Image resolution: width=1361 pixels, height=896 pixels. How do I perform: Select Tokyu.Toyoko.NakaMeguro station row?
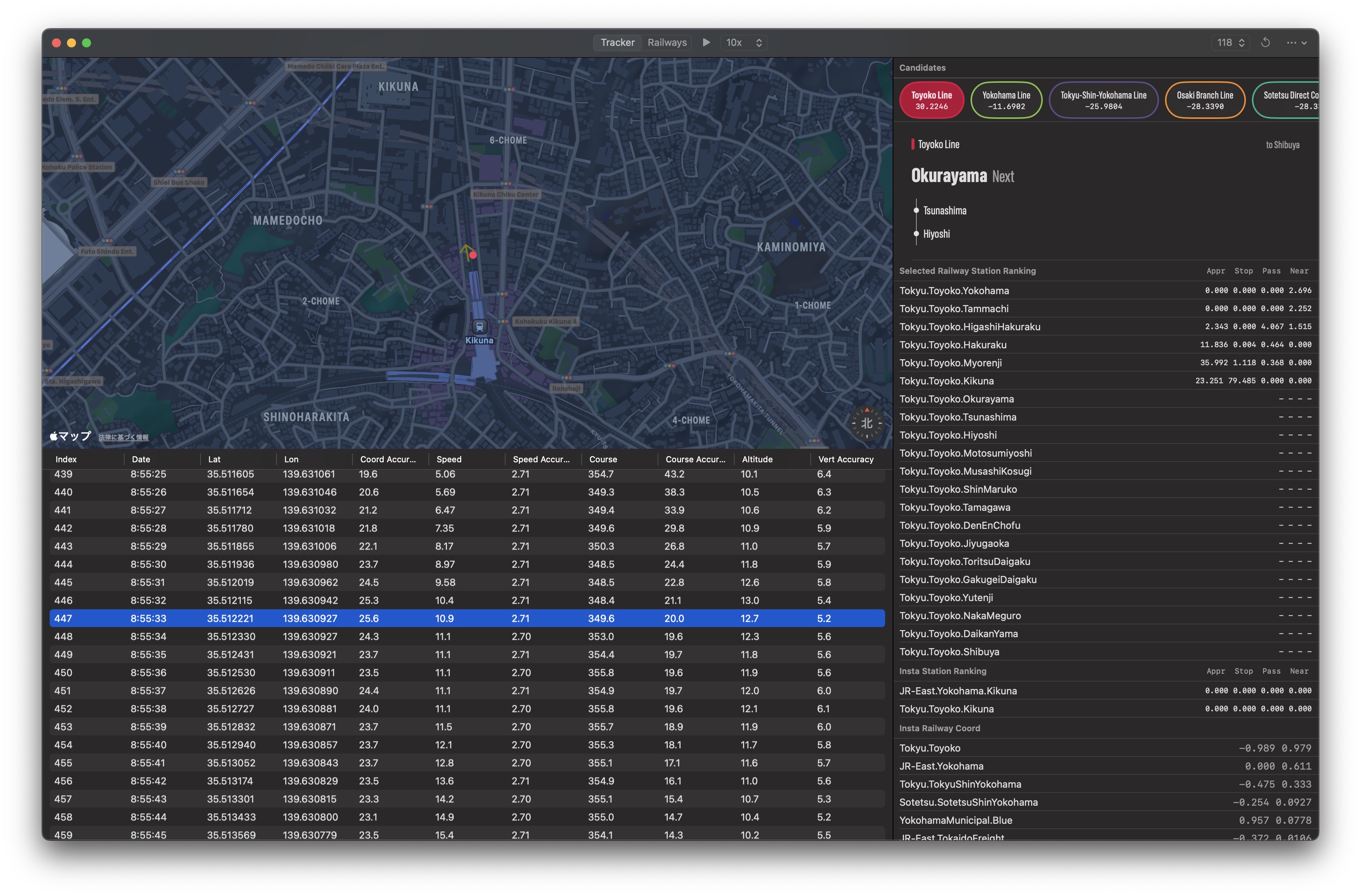pyautogui.click(x=1105, y=616)
